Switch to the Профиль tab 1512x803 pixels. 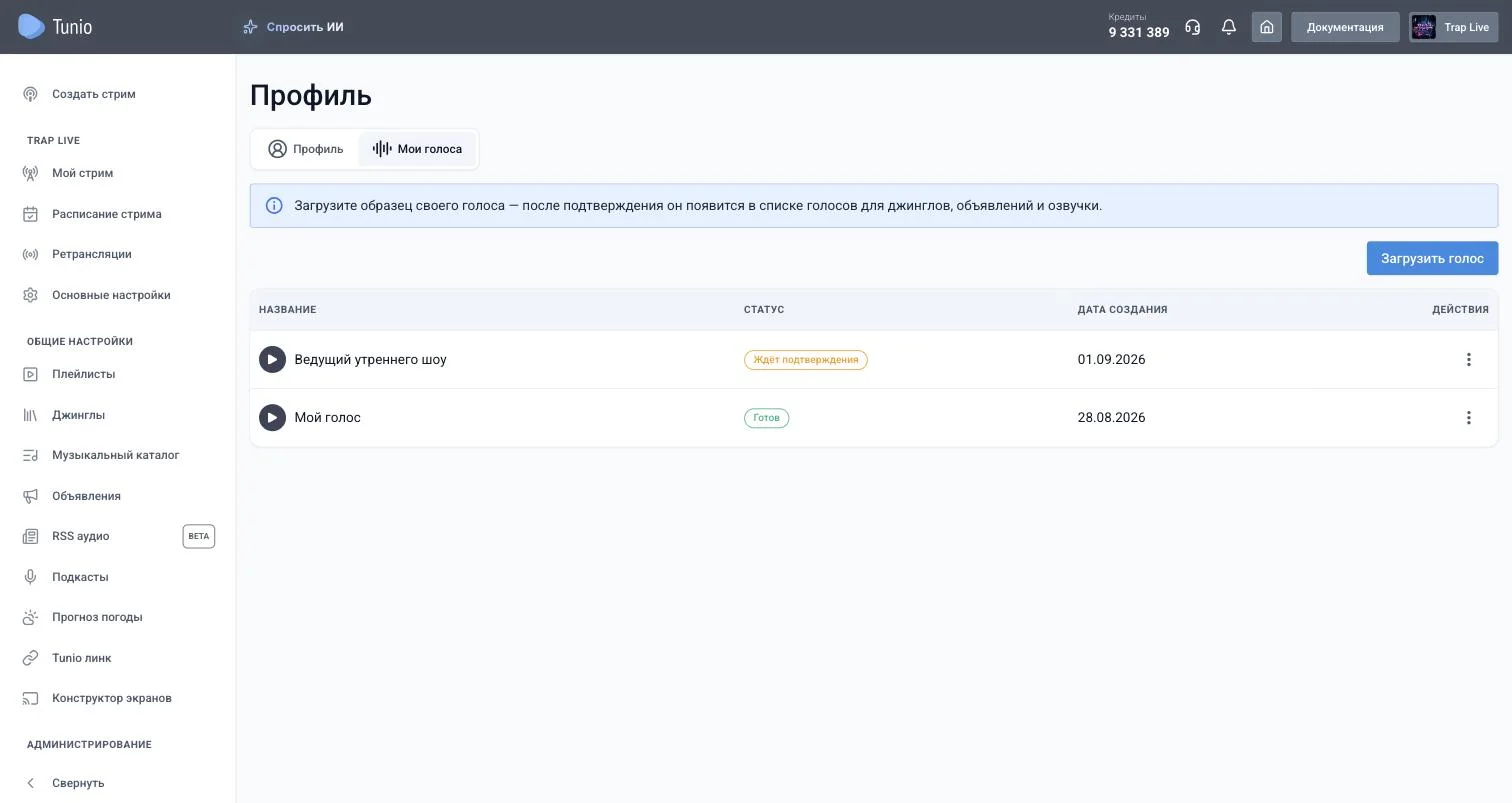click(x=306, y=149)
